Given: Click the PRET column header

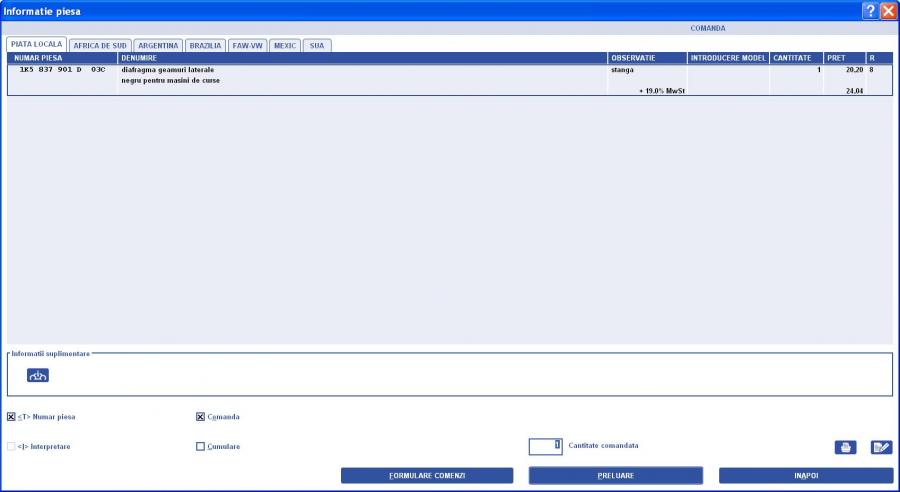Looking at the screenshot, I should tap(843, 58).
